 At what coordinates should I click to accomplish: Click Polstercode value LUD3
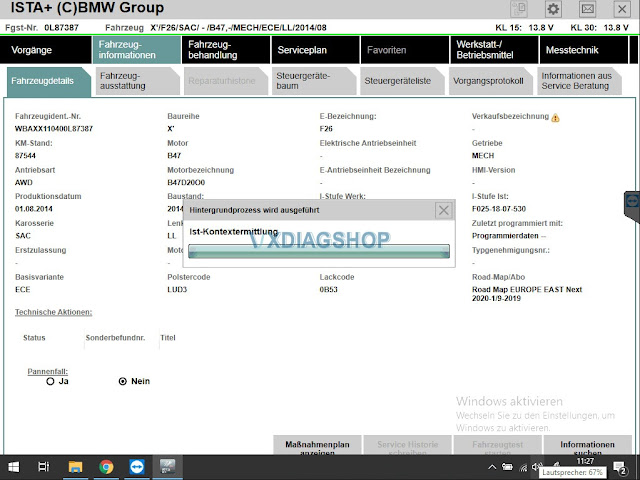pos(177,289)
